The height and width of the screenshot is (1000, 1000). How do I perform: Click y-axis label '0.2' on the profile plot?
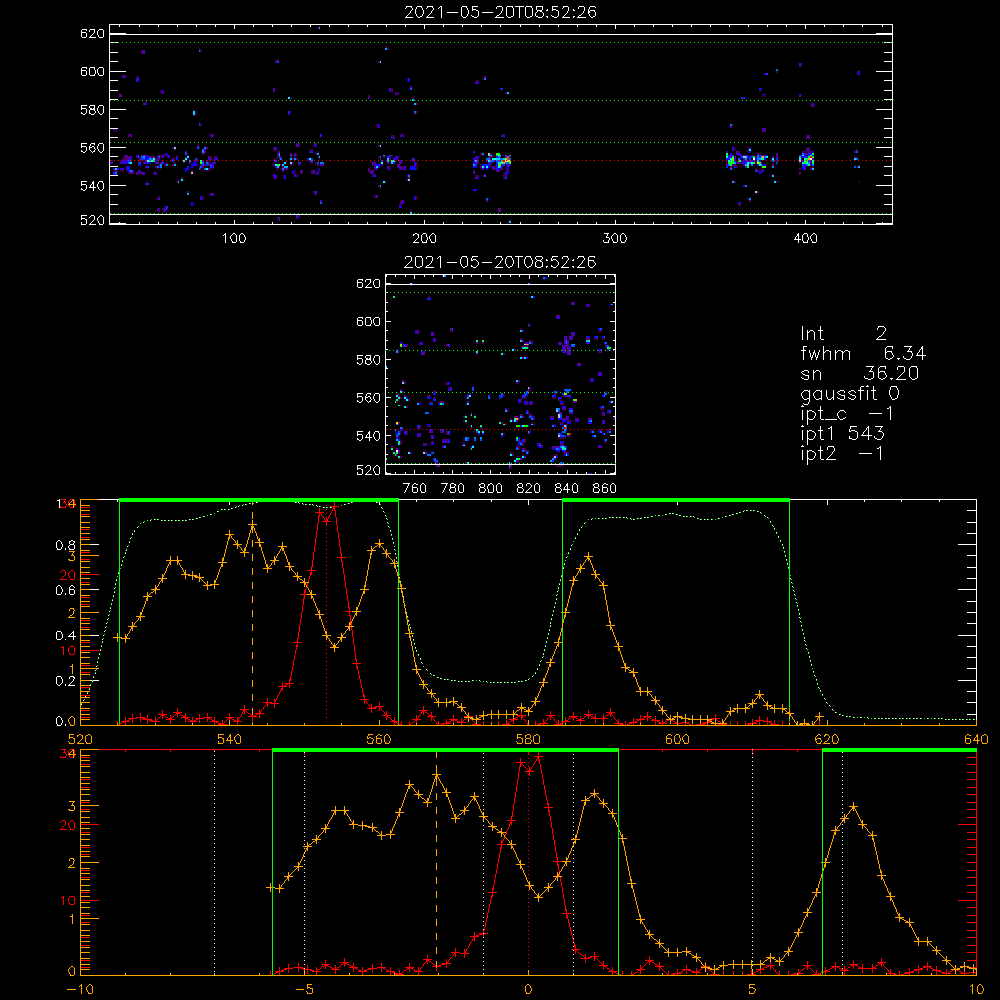[x=67, y=680]
